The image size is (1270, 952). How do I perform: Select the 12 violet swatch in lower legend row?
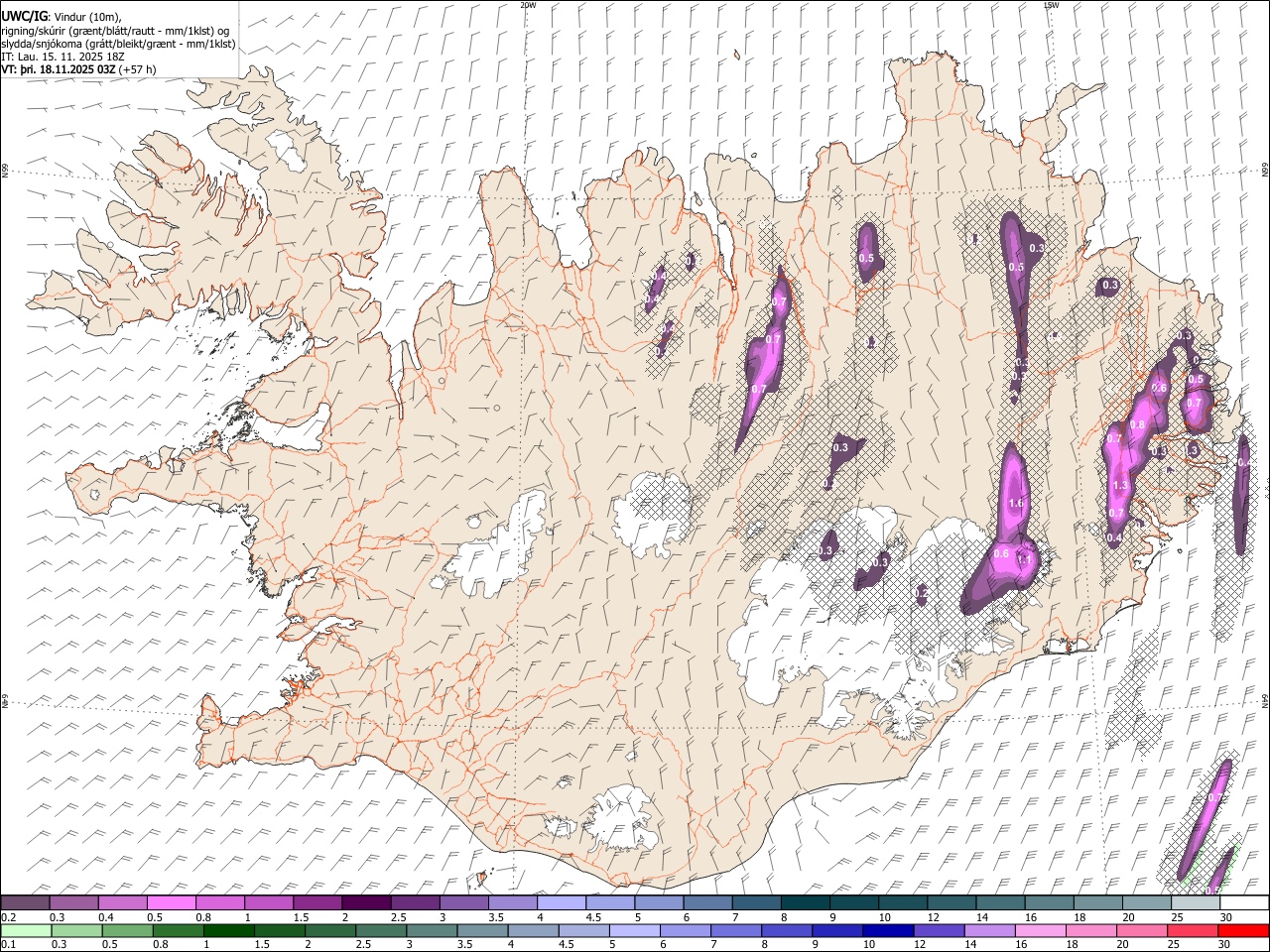coord(938,931)
